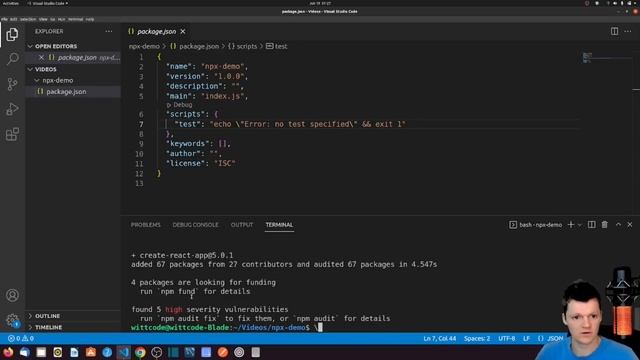Open Firefox from the dock

[x=8, y=352]
